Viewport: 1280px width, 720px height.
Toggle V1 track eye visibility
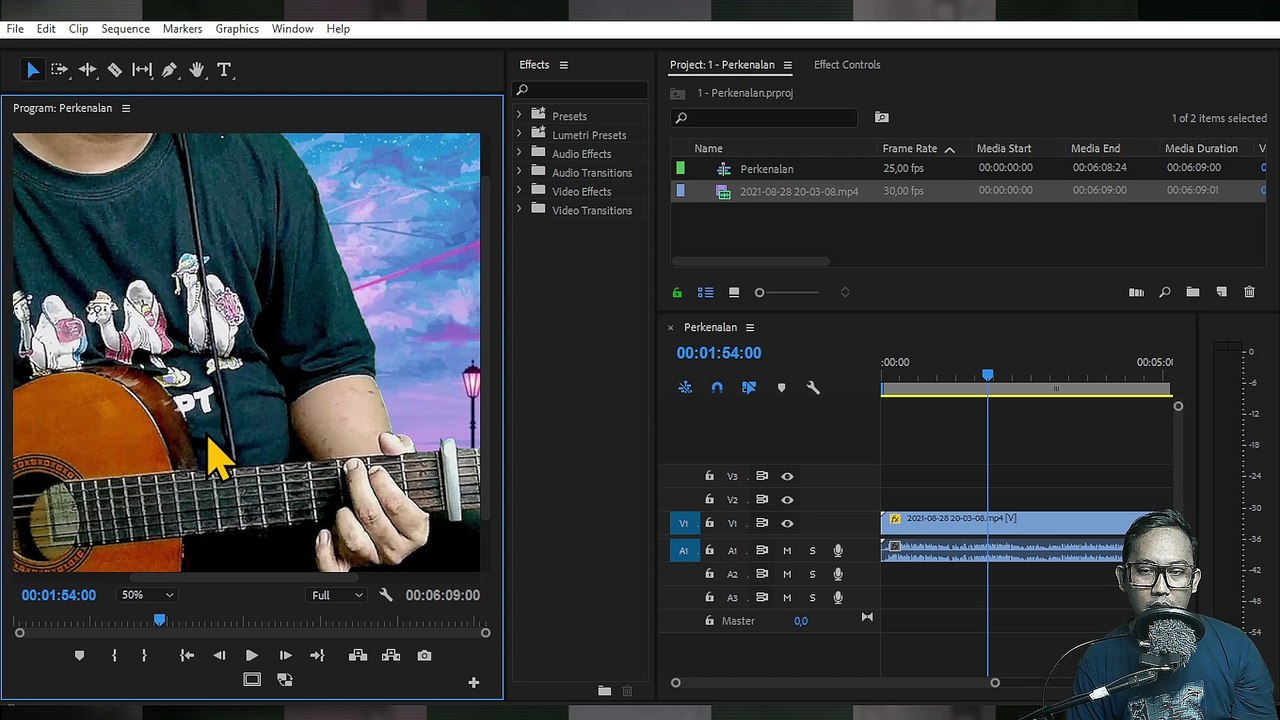[787, 523]
